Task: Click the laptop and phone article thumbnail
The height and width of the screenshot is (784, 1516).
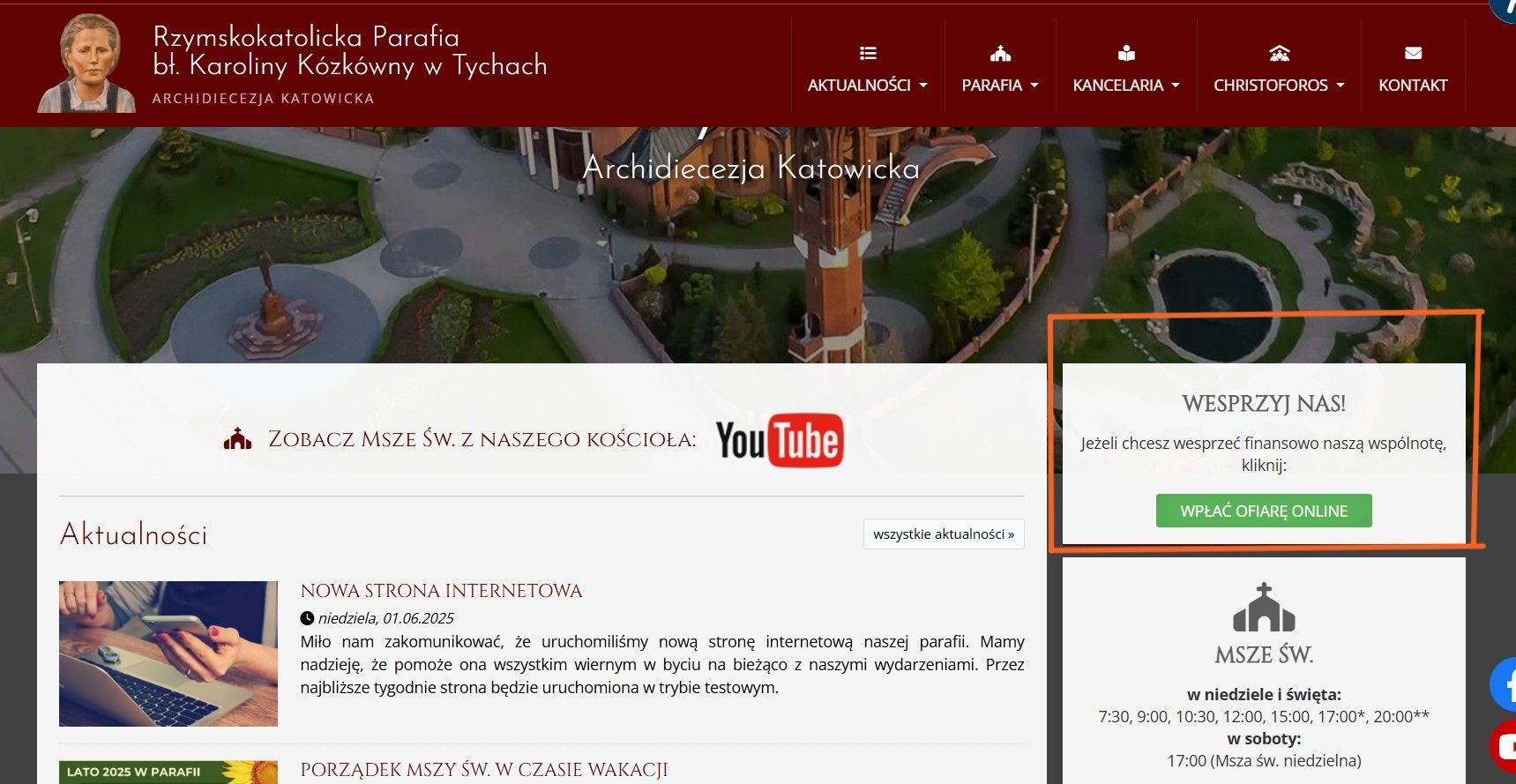Action: click(x=168, y=653)
